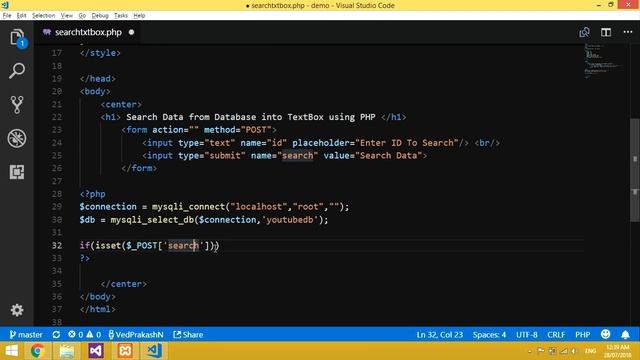Open the File menu
Screen dimensions: 640x360
[x=7, y=16]
